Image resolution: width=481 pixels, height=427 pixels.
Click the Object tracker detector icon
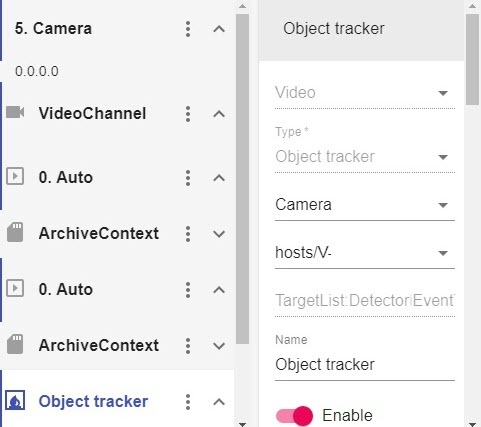coord(15,401)
